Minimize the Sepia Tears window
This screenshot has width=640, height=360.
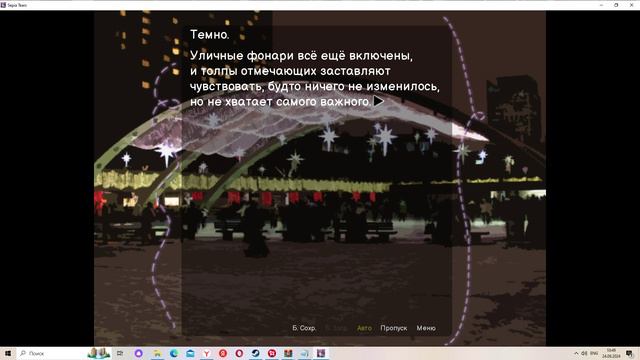(601, 5)
